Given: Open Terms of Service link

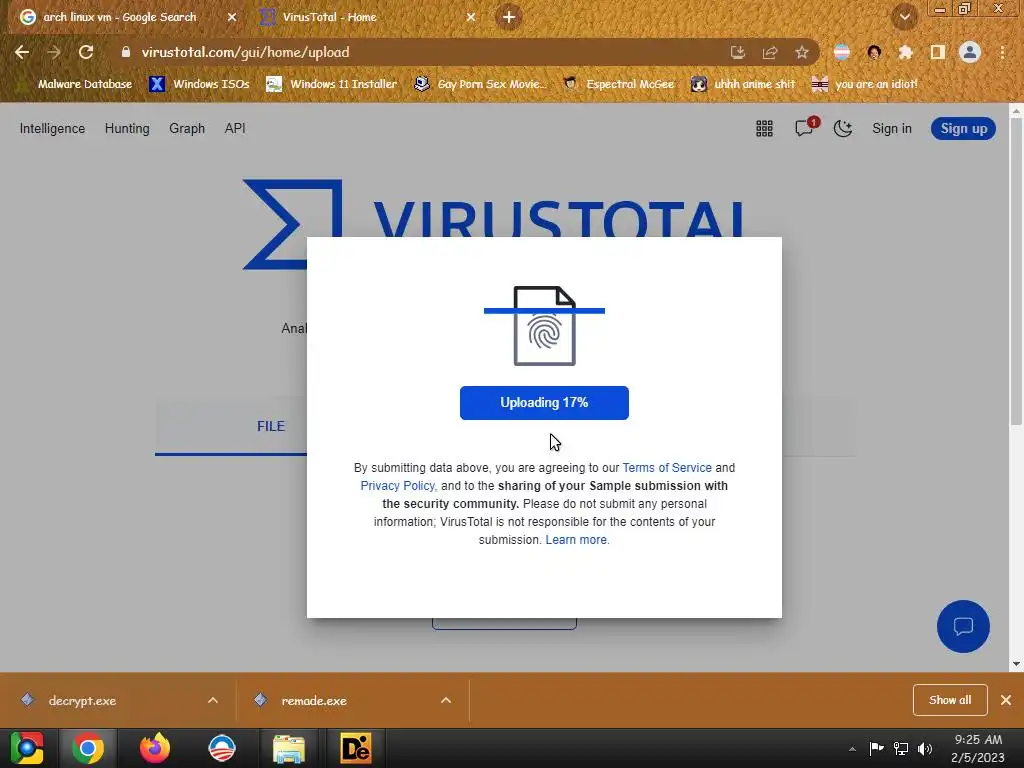Looking at the screenshot, I should click(667, 468).
